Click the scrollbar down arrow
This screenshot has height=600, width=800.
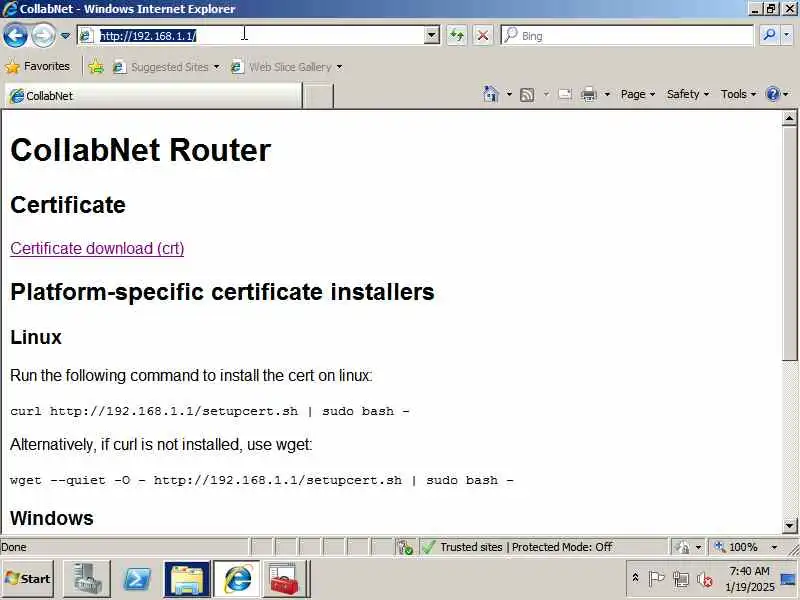coord(789,524)
